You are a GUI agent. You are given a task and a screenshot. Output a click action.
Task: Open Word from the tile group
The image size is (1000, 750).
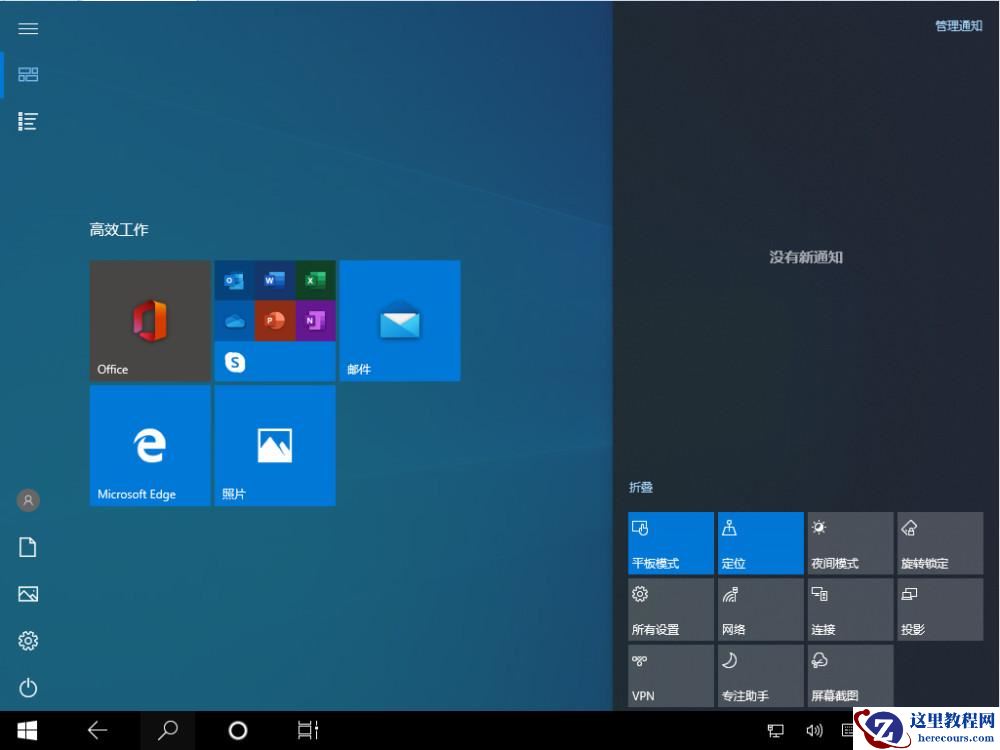pyautogui.click(x=274, y=280)
